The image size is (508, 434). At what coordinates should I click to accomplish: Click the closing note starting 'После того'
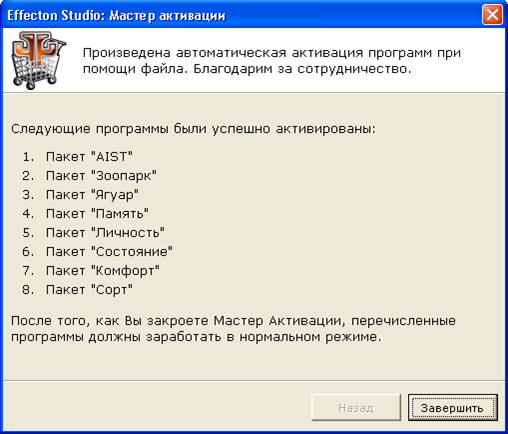point(233,329)
